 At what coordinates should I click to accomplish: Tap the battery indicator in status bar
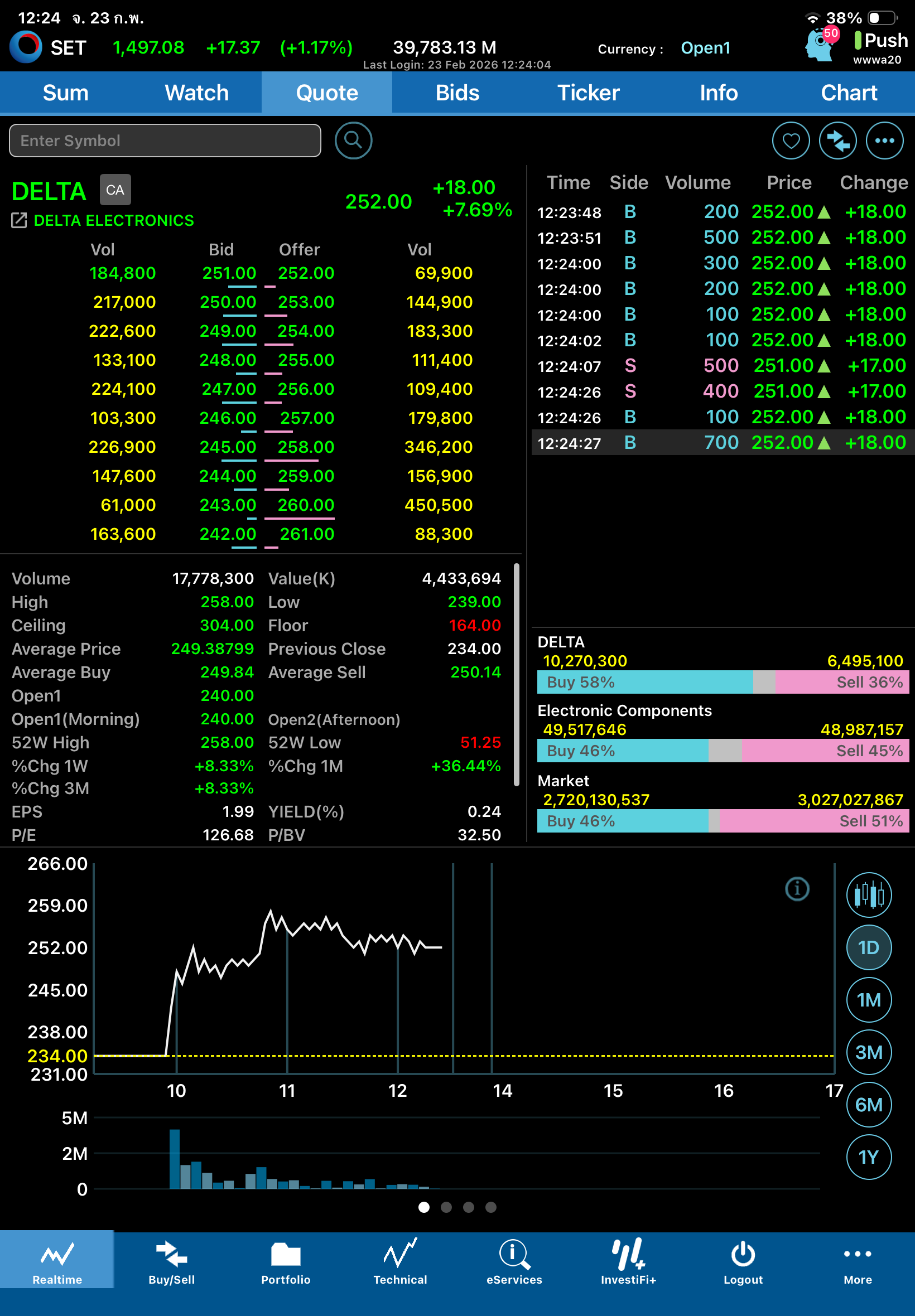pyautogui.click(x=883, y=18)
